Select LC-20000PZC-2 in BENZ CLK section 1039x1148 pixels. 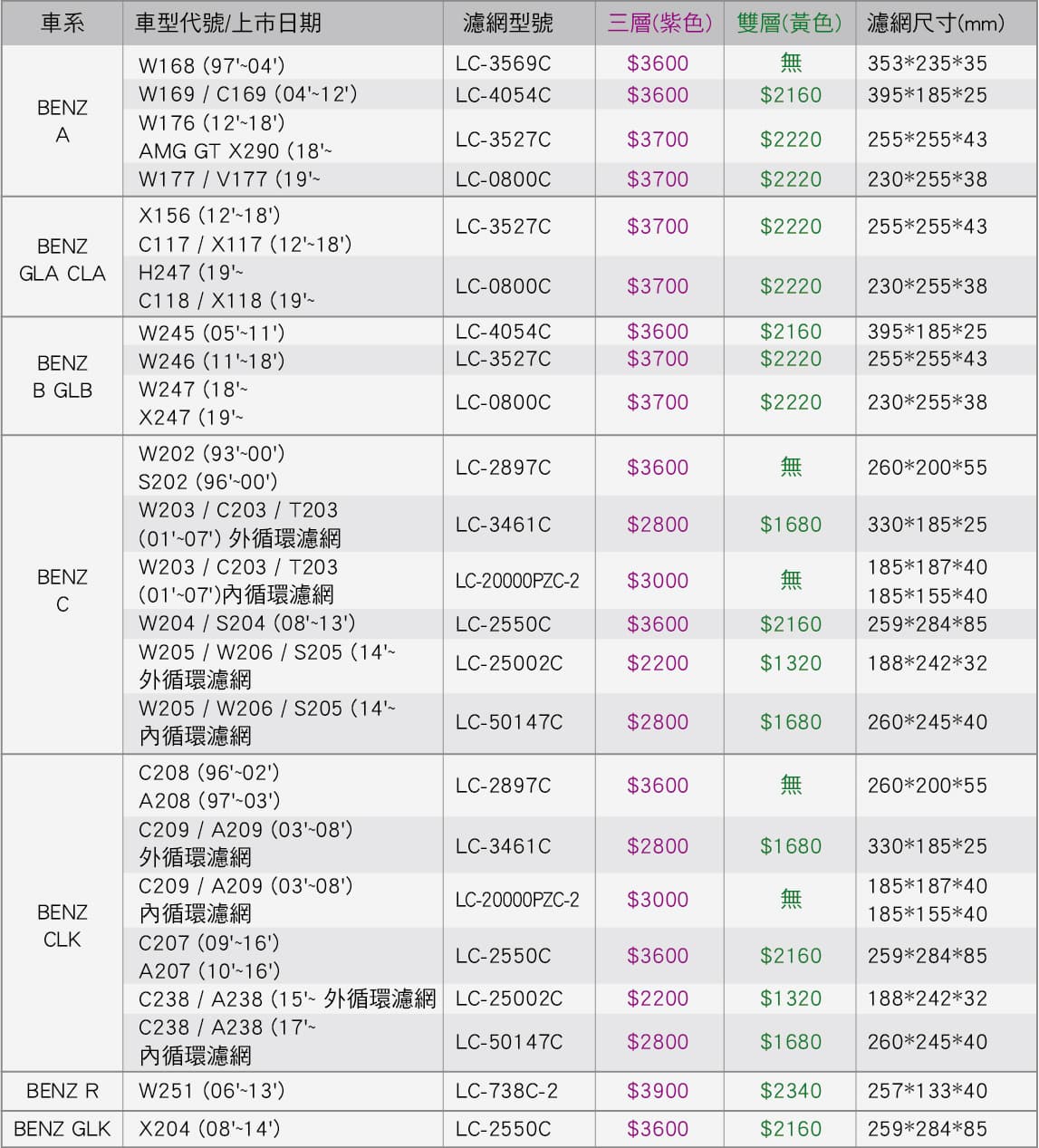517,900
